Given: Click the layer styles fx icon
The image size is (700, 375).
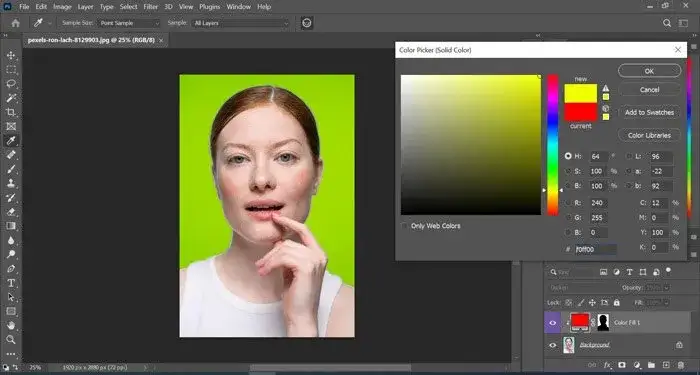Looking at the screenshot, I should [607, 365].
